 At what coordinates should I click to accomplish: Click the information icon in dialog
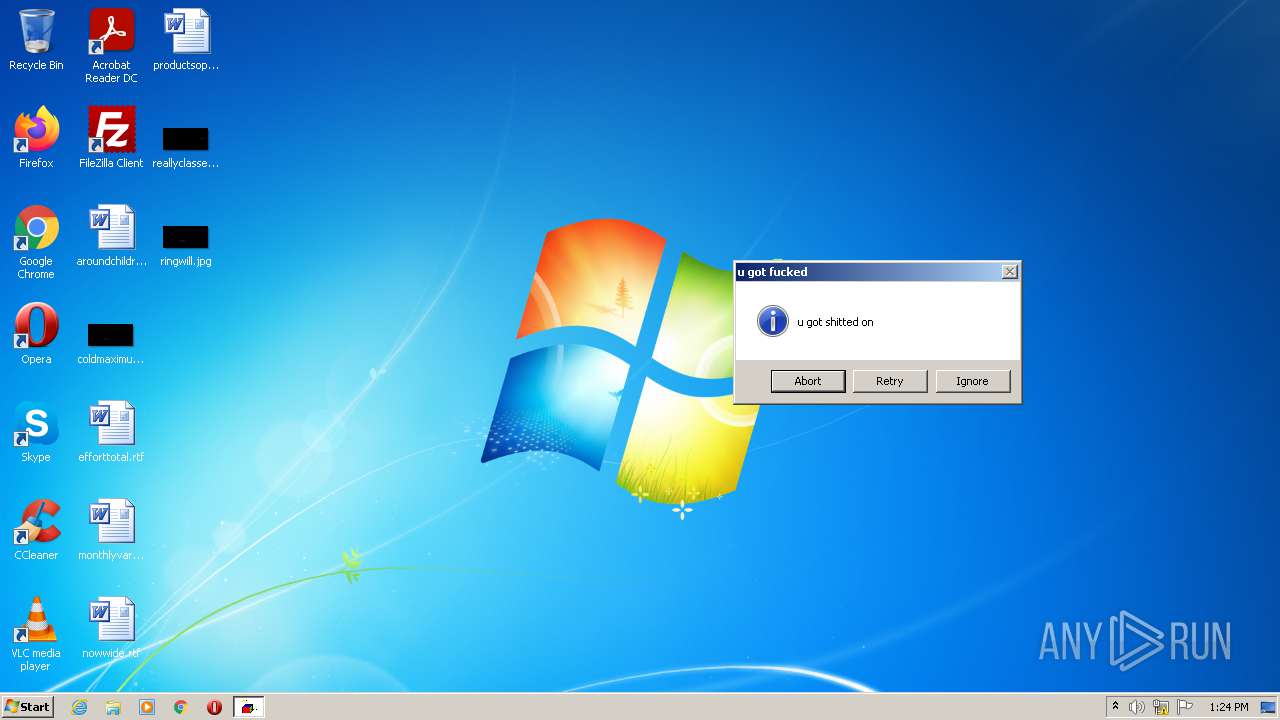coord(773,322)
